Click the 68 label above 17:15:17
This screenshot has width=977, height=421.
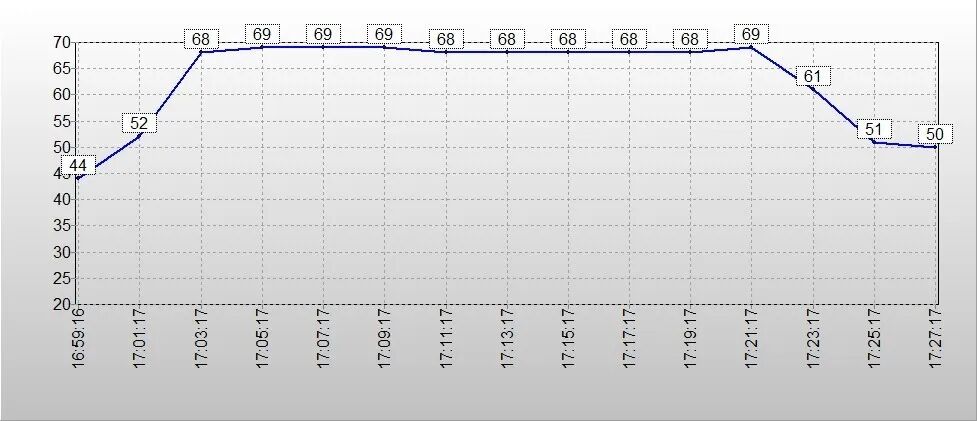[568, 40]
